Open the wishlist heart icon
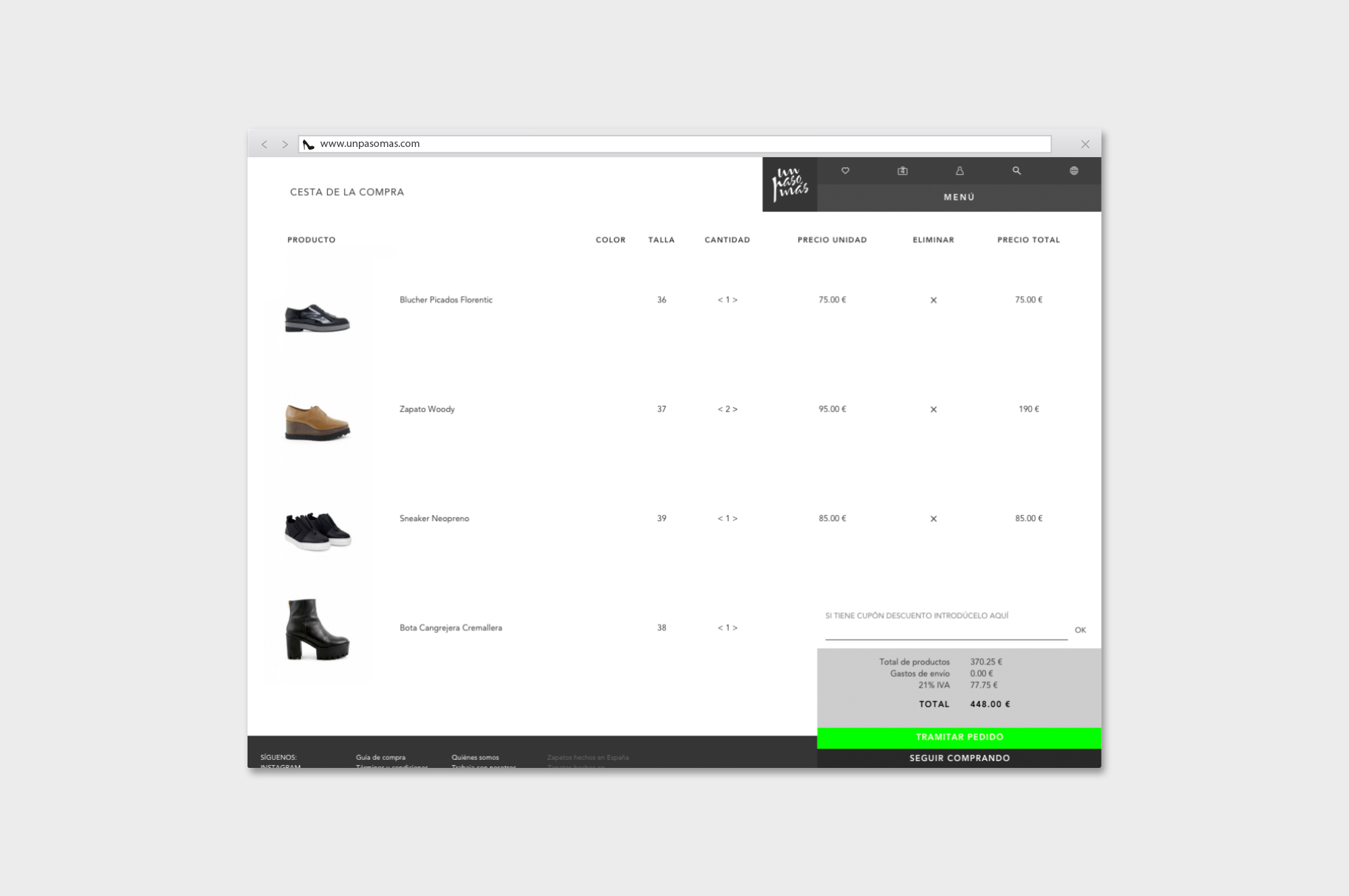The height and width of the screenshot is (896, 1349). click(x=845, y=171)
